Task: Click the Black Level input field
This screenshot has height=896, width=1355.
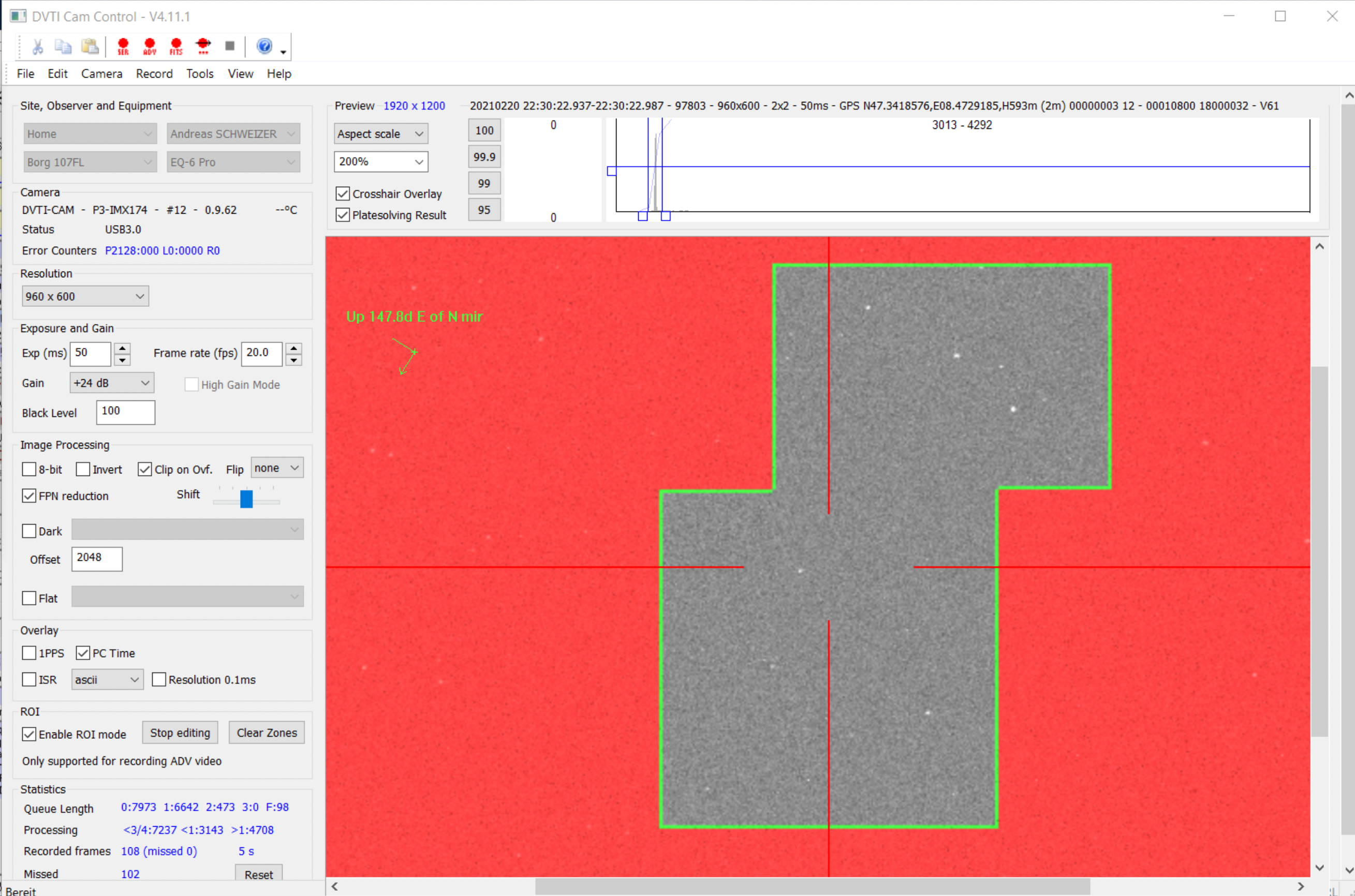Action: coord(126,412)
